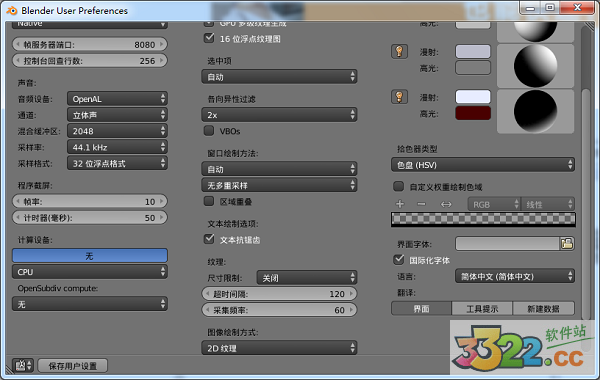Viewport: 600px width, 380px height.
Task: Click the 控制台回查行数 256 field
Action: tap(90, 60)
